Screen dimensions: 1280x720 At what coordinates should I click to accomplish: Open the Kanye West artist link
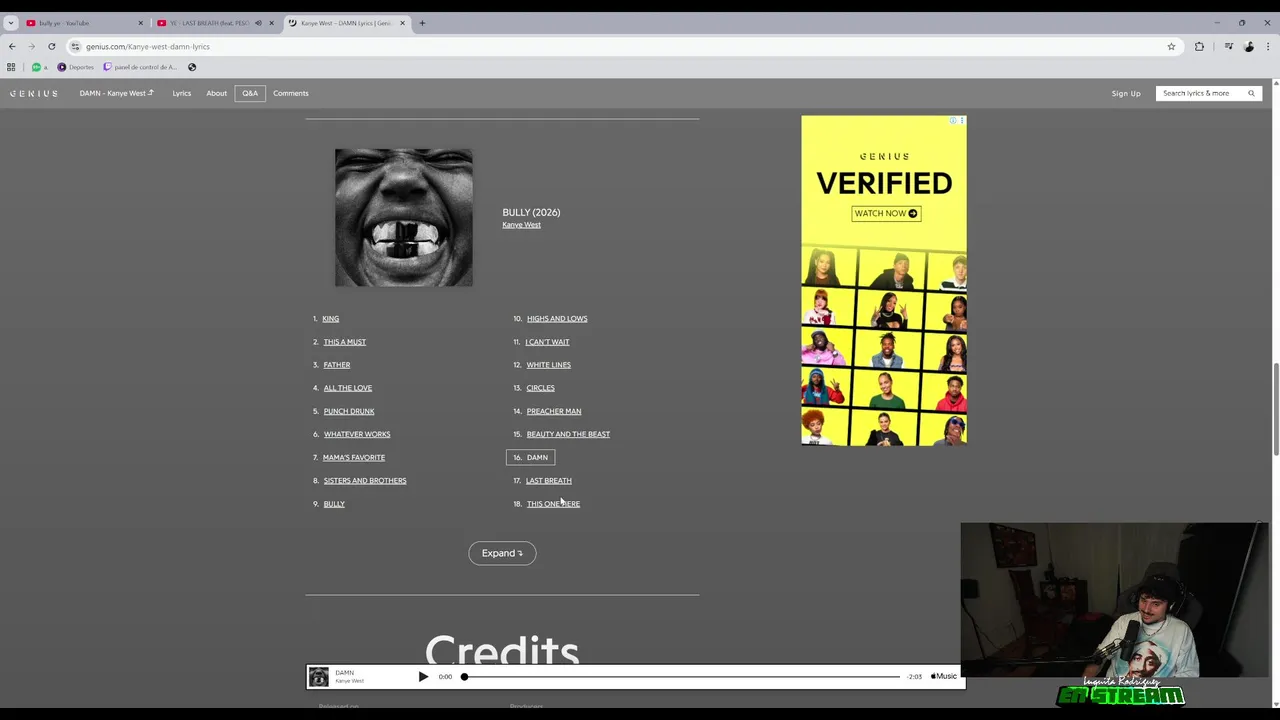[521, 225]
